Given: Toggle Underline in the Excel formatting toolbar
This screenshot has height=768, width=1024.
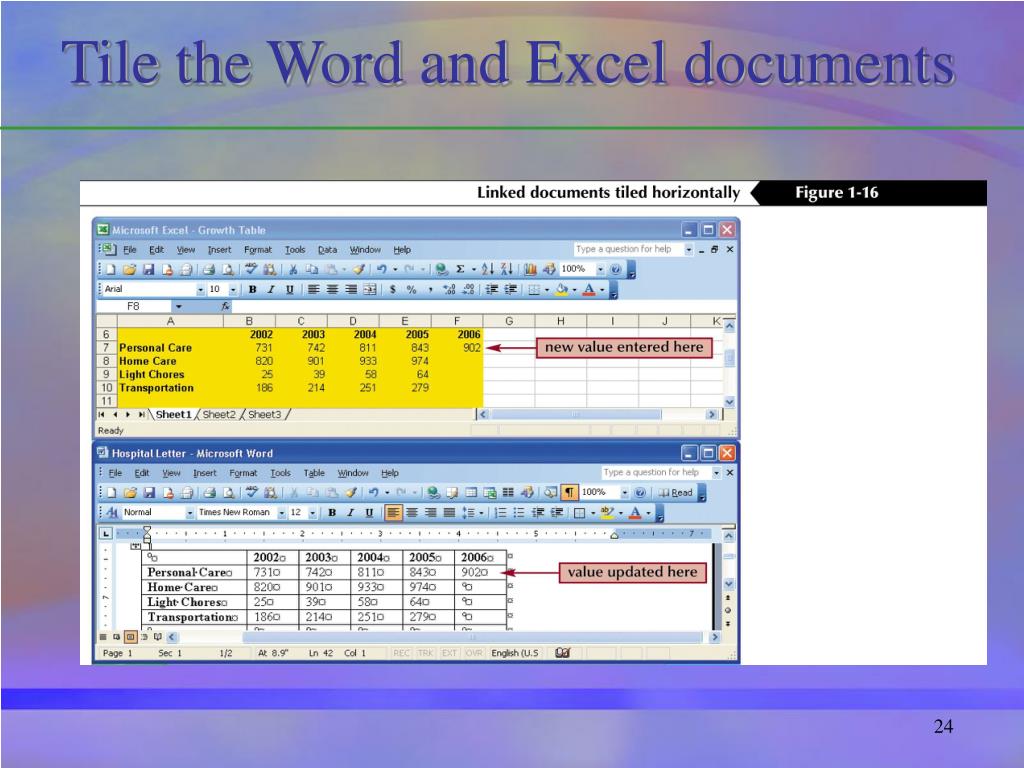Looking at the screenshot, I should coord(289,289).
